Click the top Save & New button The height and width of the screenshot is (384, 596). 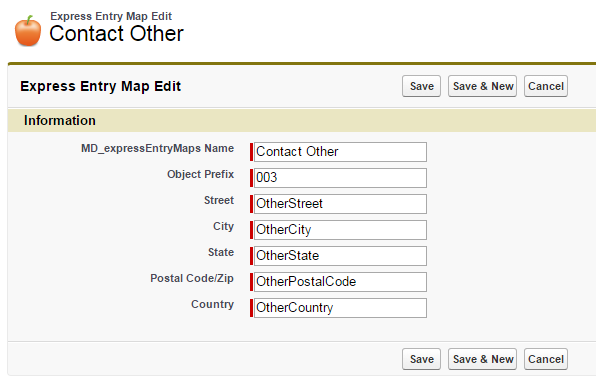[482, 86]
